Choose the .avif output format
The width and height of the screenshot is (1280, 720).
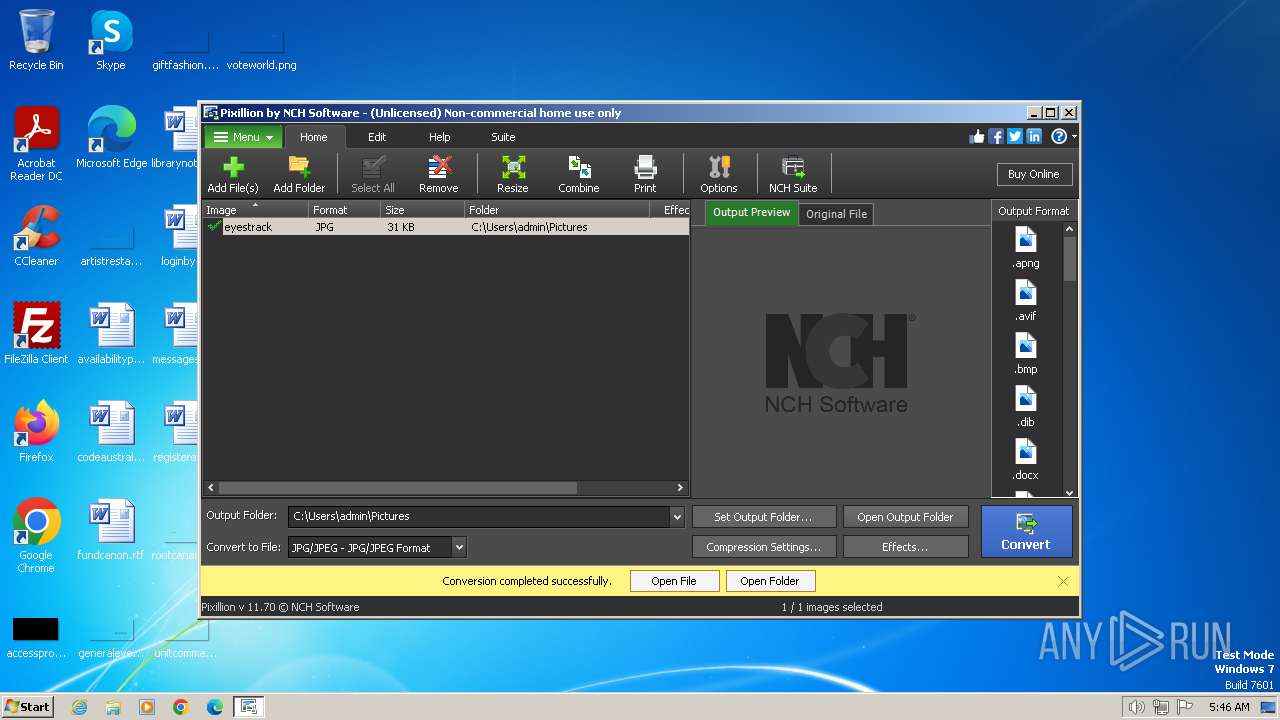[x=1026, y=300]
